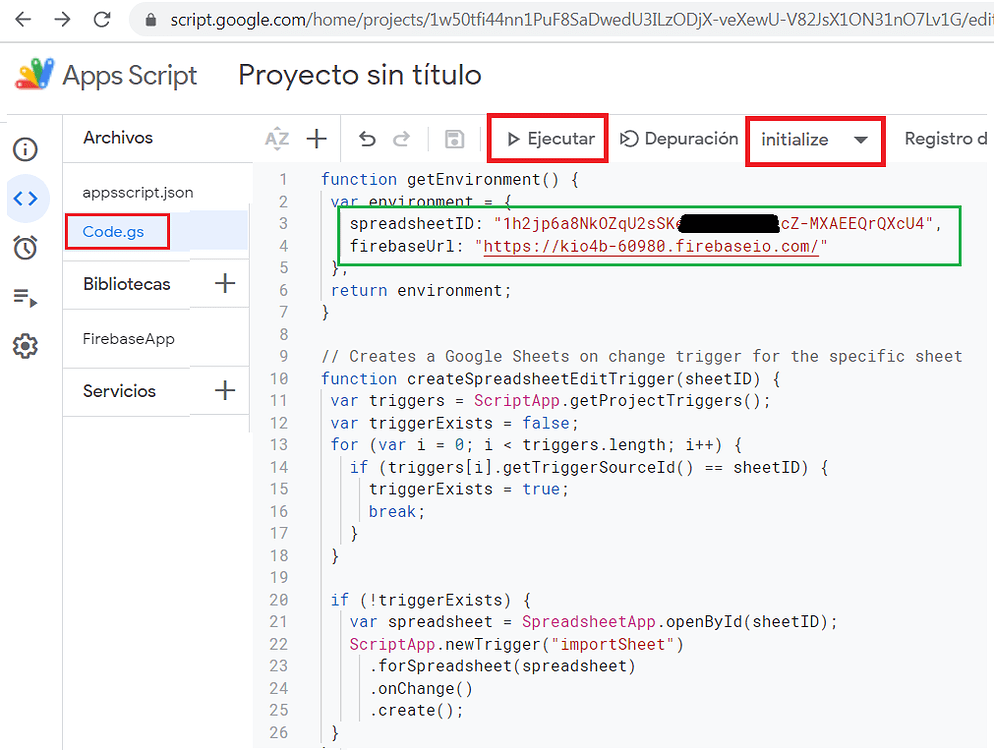The width and height of the screenshot is (994, 750).
Task: Reload the page in the browser
Action: (101, 17)
